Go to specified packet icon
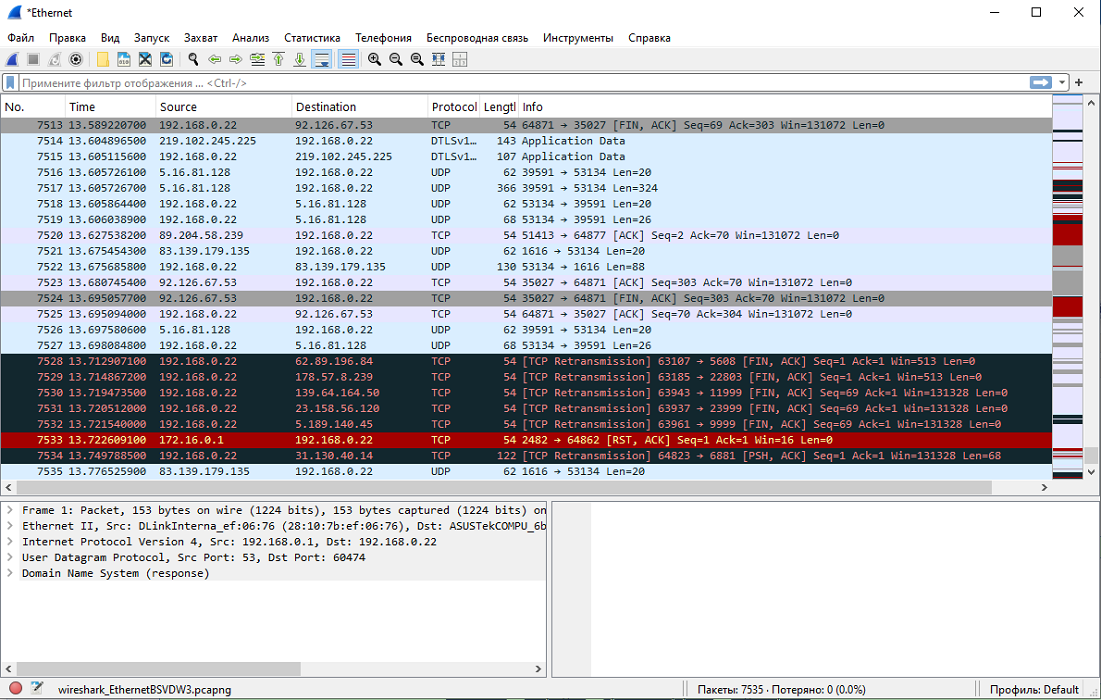Image resolution: width=1101 pixels, height=700 pixels. [x=258, y=60]
